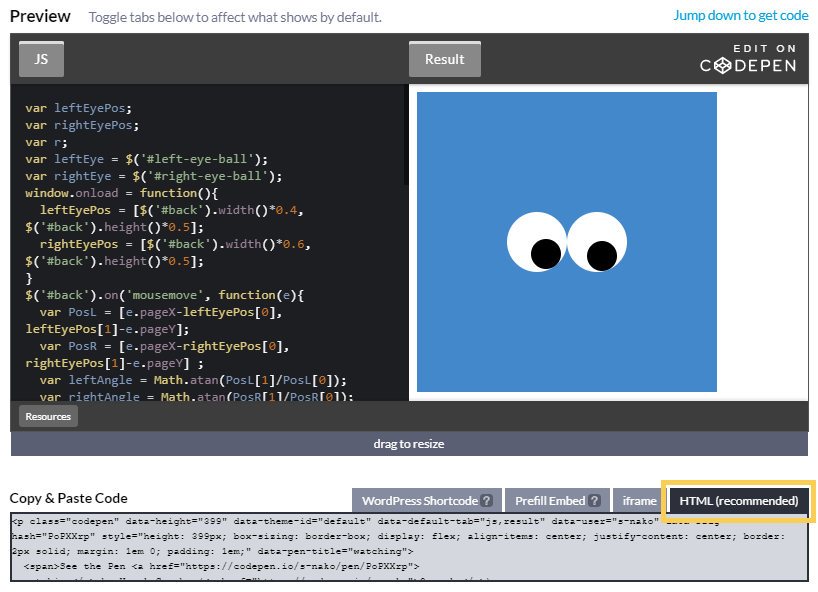Click the left eyeball in result preview
Screen dimensions: 818x592
537,242
